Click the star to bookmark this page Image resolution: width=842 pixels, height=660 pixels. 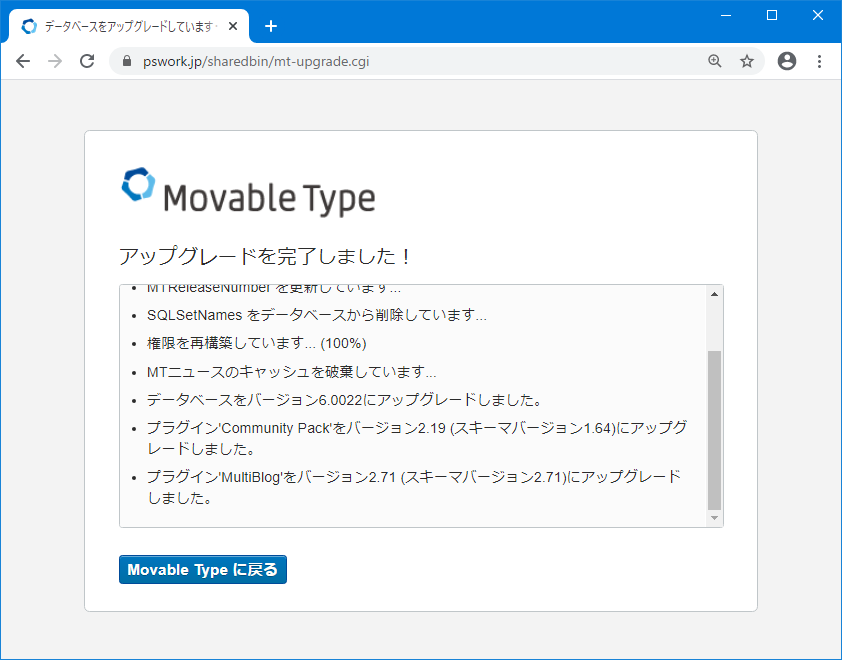[746, 61]
